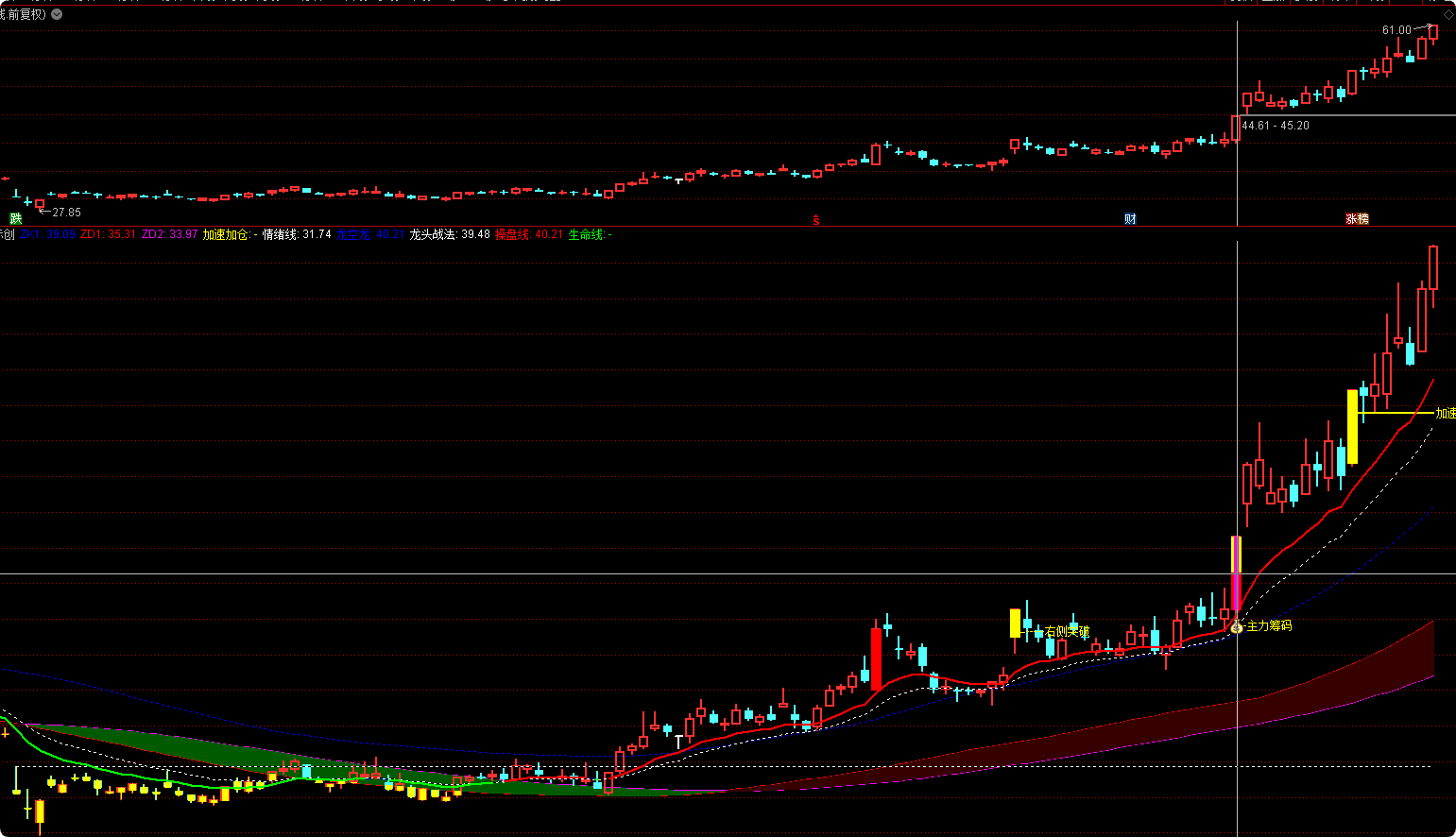Click the diamond icon at top-right of chart
1456x837 pixels.
pyautogui.click(x=1448, y=14)
